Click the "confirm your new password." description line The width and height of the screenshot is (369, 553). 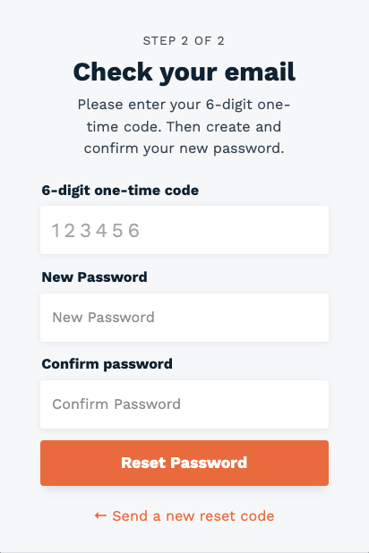point(184,148)
